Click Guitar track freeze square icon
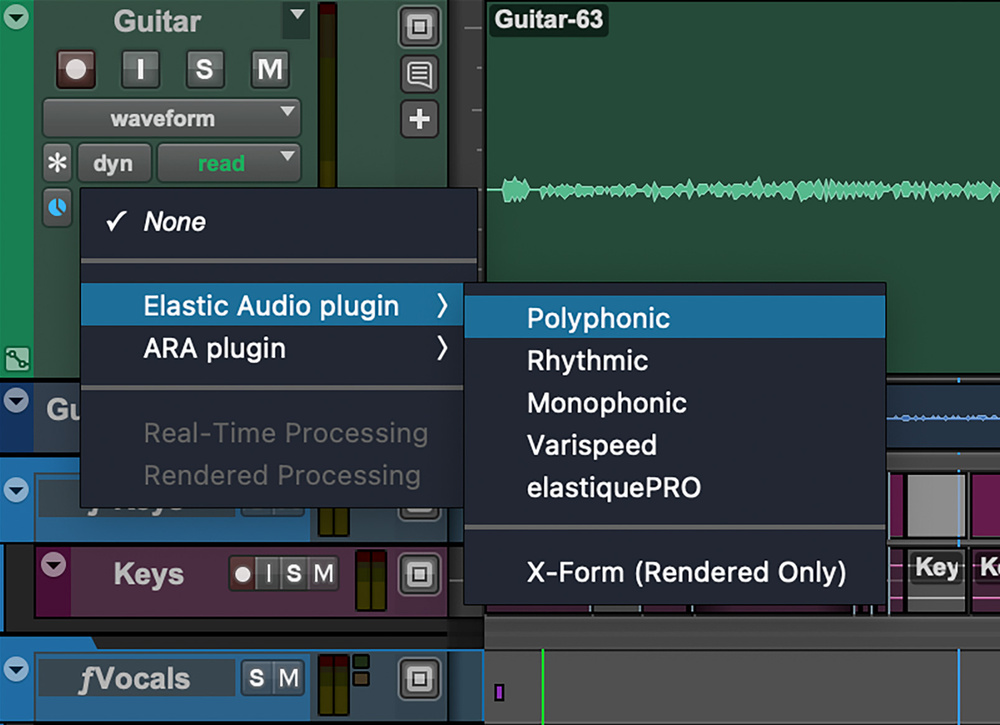Screen dimensions: 1000x725 (x=419, y=27)
